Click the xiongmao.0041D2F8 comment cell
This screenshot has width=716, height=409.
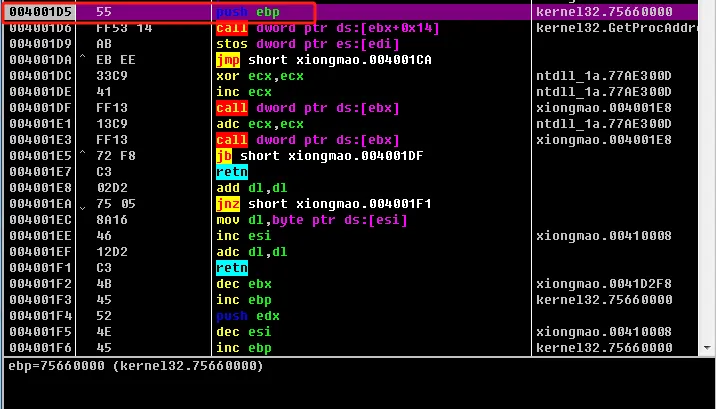604,284
